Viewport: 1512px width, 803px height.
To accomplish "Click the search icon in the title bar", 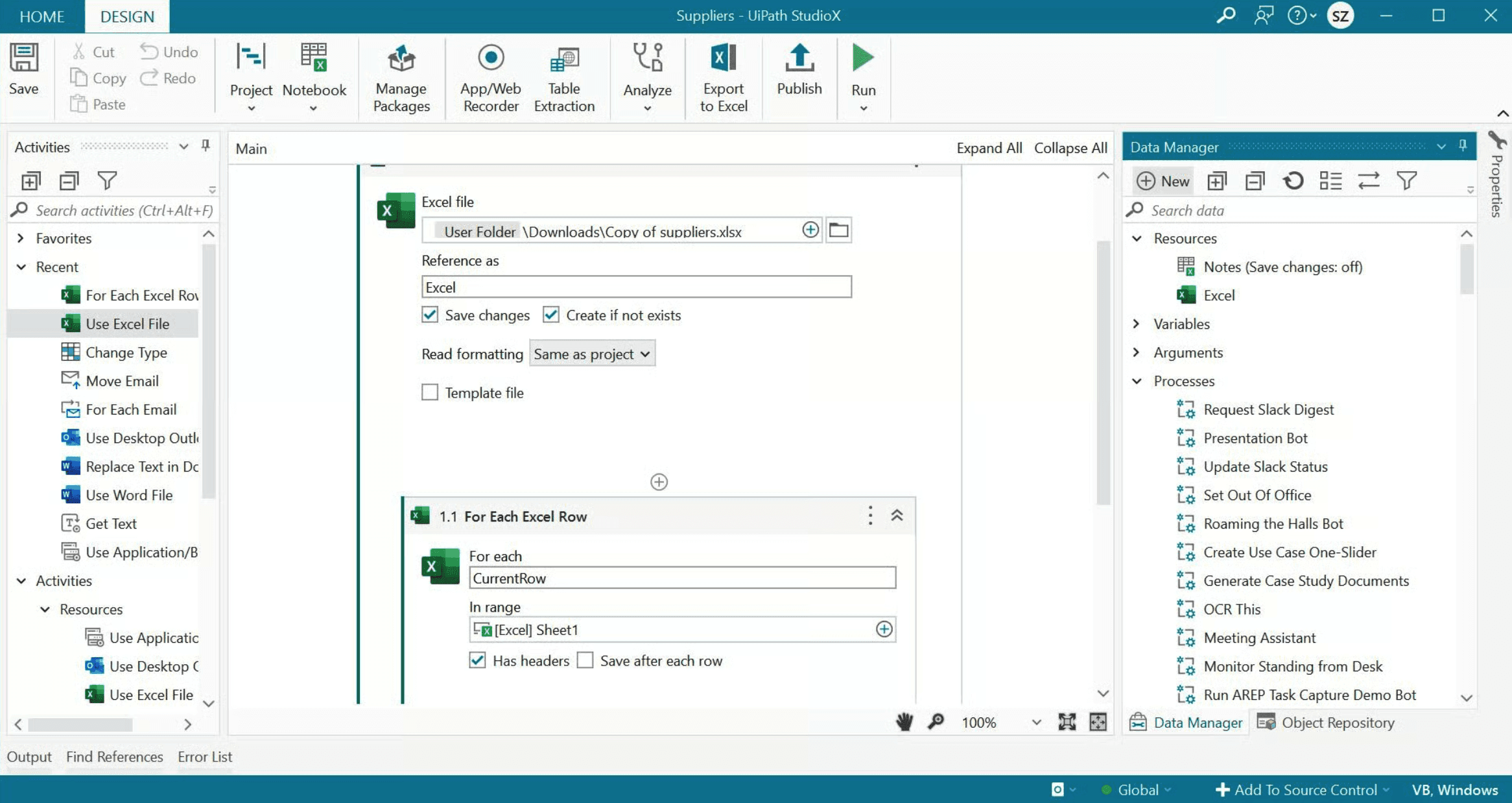I will pyautogui.click(x=1226, y=16).
